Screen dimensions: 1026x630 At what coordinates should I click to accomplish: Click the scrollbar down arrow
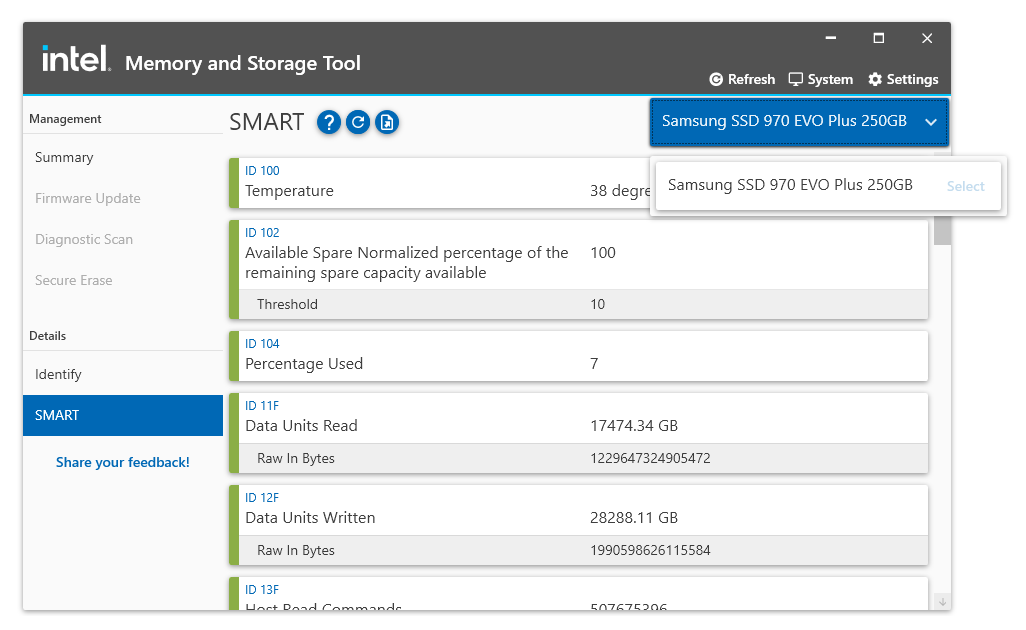[x=942, y=602]
